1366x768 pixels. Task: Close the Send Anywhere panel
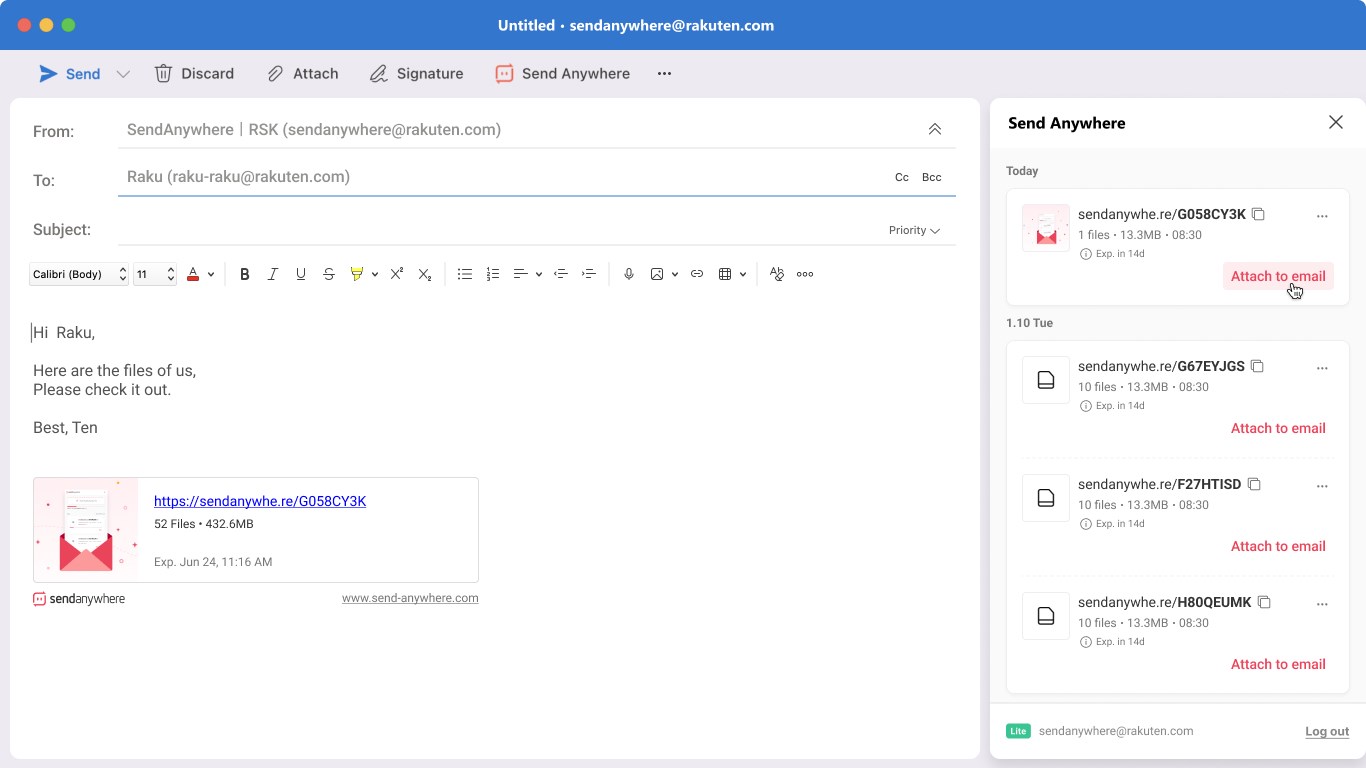(x=1336, y=122)
